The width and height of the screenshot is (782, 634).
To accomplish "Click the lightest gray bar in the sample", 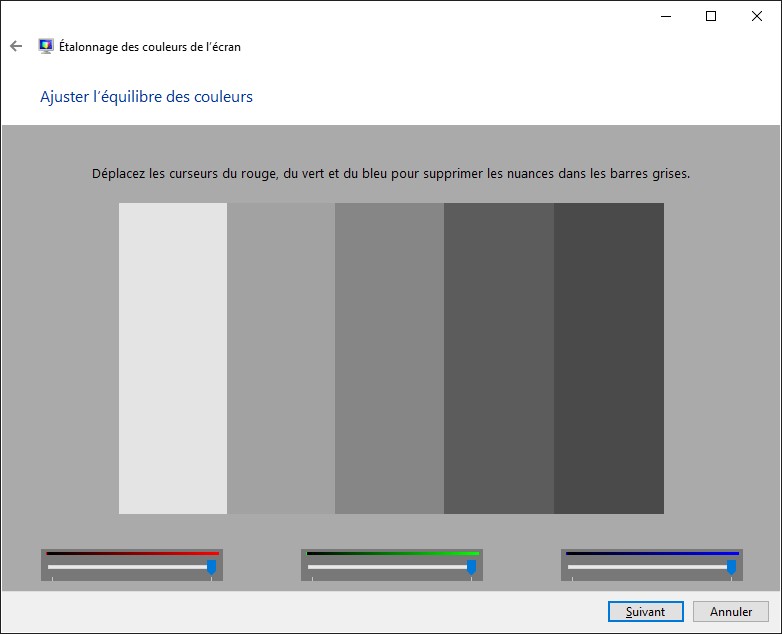I will point(173,358).
